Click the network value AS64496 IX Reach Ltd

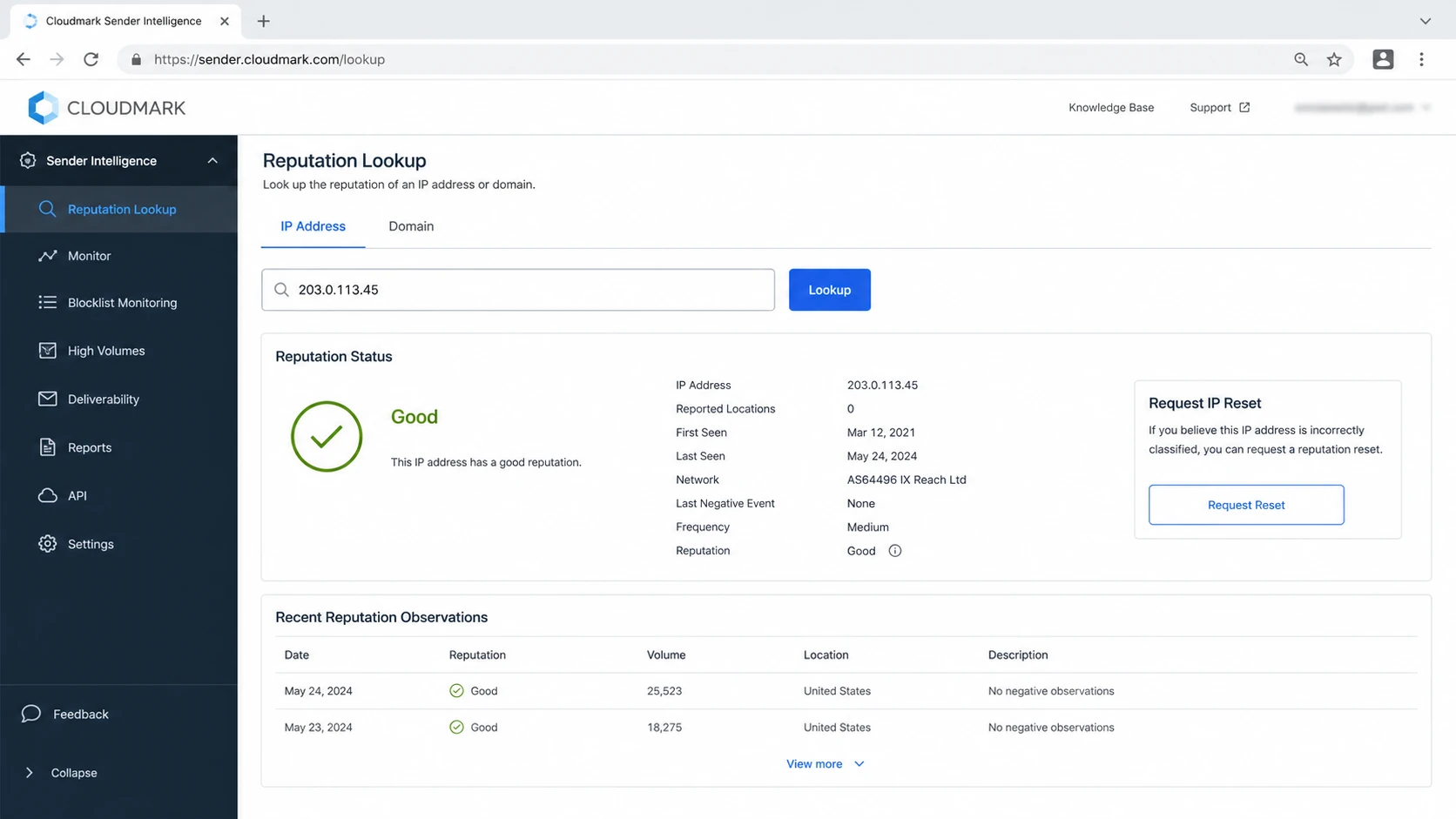tap(907, 480)
